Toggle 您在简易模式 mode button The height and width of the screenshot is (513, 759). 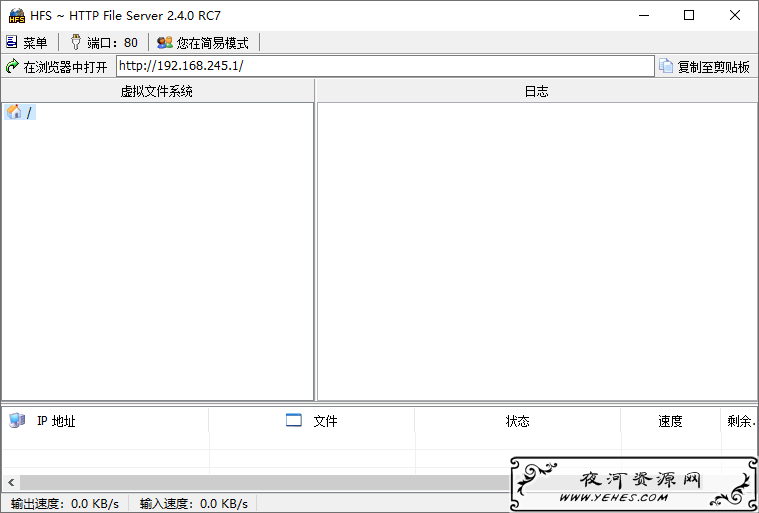pos(203,43)
